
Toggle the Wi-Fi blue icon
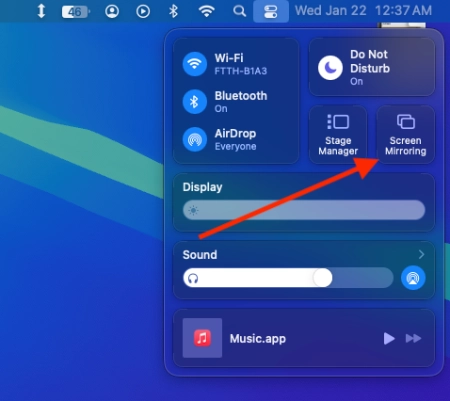(x=195, y=64)
